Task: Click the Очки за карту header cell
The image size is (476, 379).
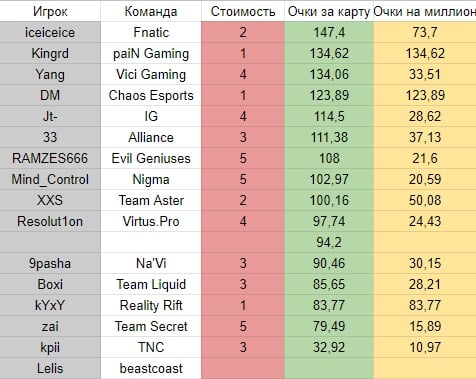Action: click(x=329, y=11)
